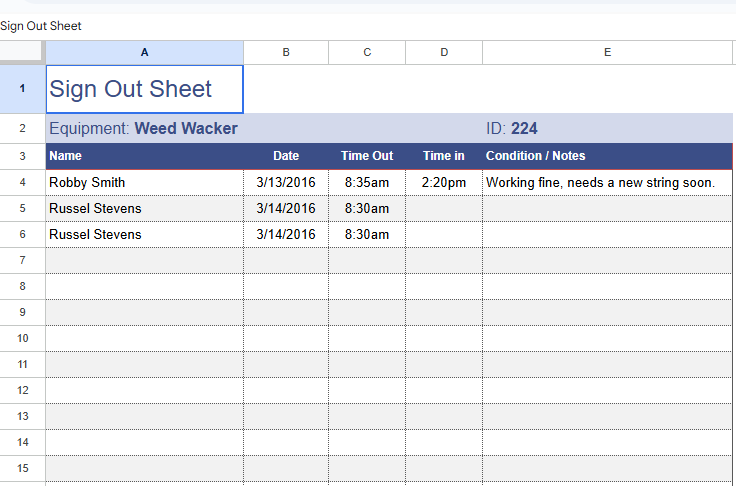
Task: Click row 7 header
Action: [22, 260]
